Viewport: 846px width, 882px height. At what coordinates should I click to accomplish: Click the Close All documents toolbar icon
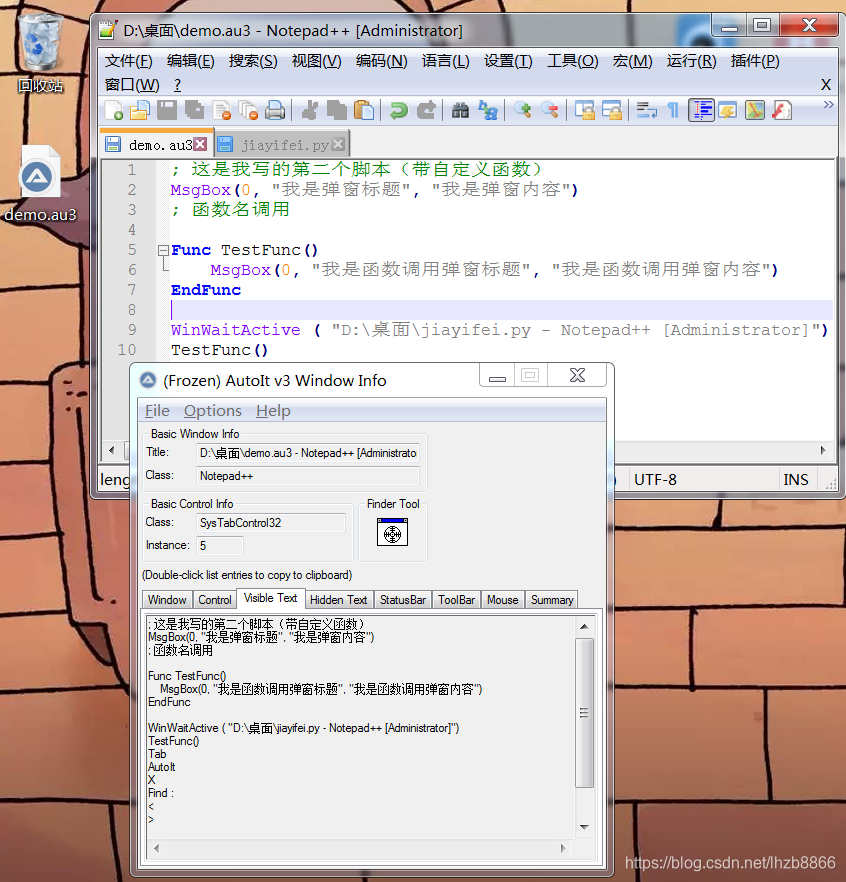tap(248, 110)
